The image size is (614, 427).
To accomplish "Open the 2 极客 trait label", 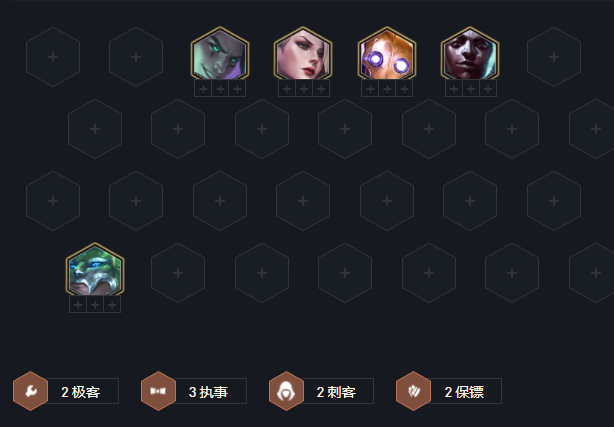I will [81, 391].
